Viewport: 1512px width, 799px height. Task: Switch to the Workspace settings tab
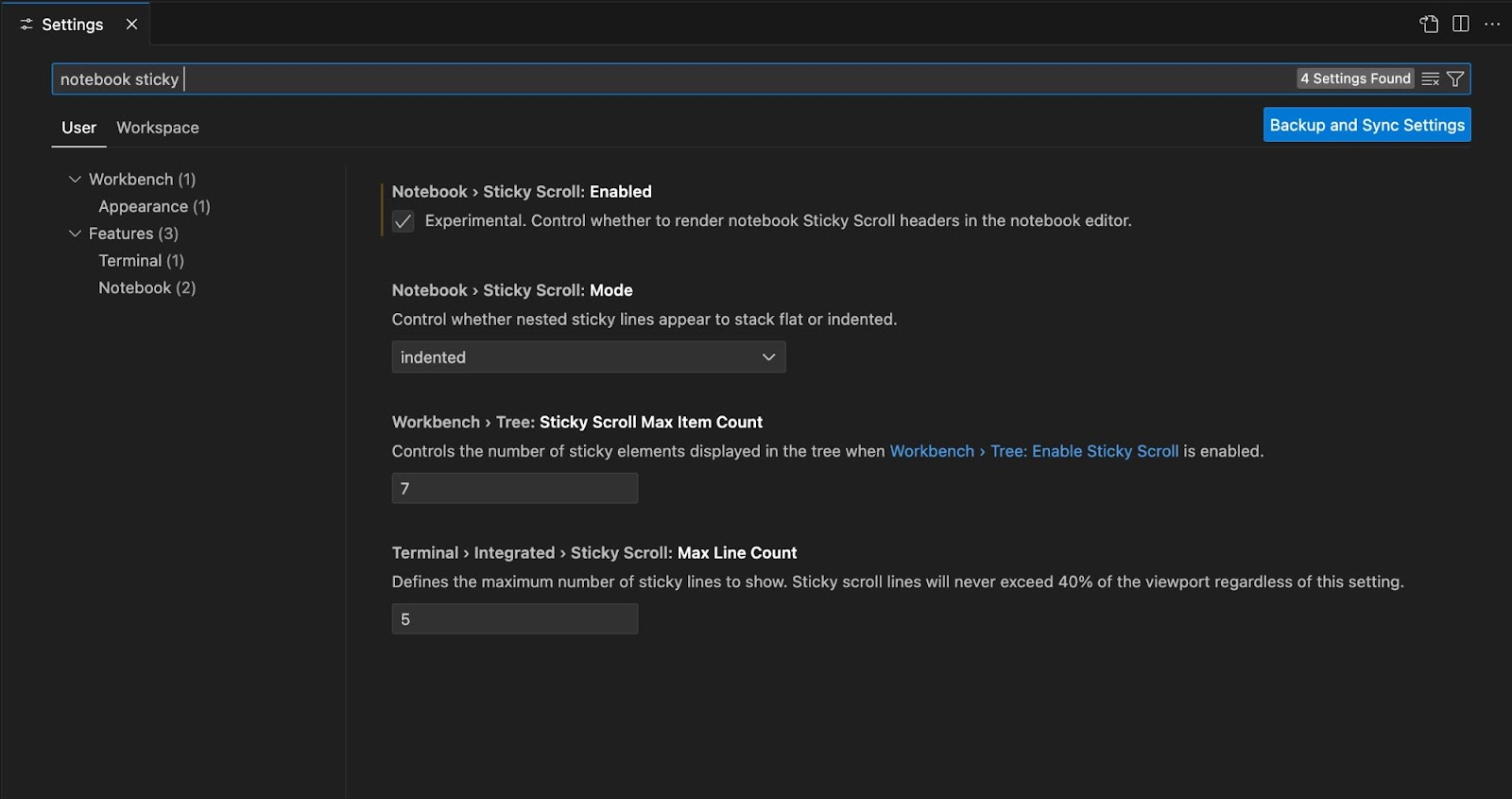158,128
